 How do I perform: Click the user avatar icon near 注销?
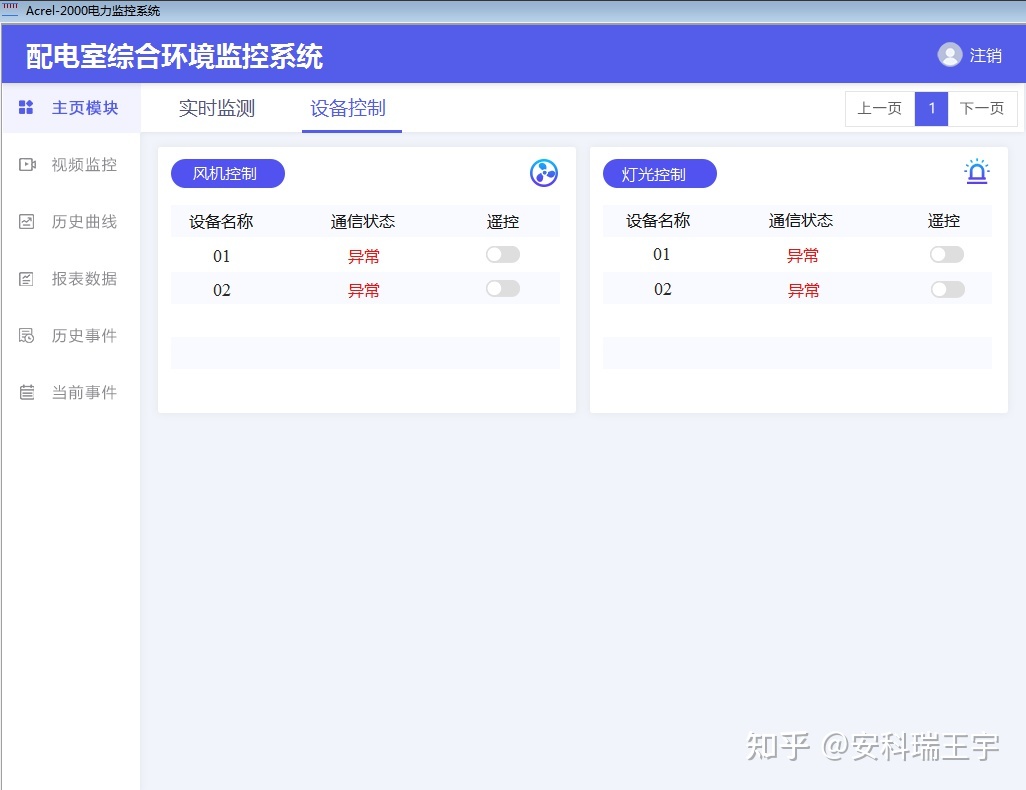pyautogui.click(x=950, y=54)
